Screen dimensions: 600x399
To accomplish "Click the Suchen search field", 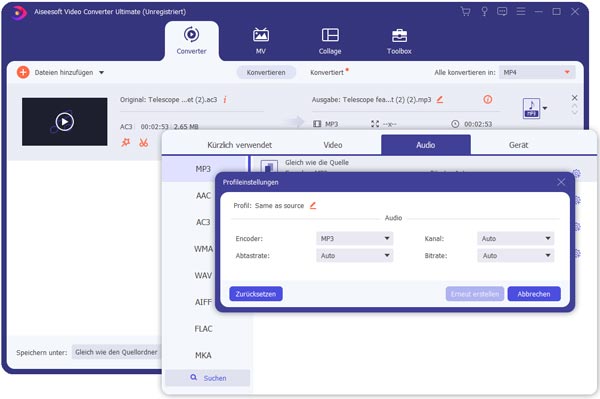I will click(208, 378).
